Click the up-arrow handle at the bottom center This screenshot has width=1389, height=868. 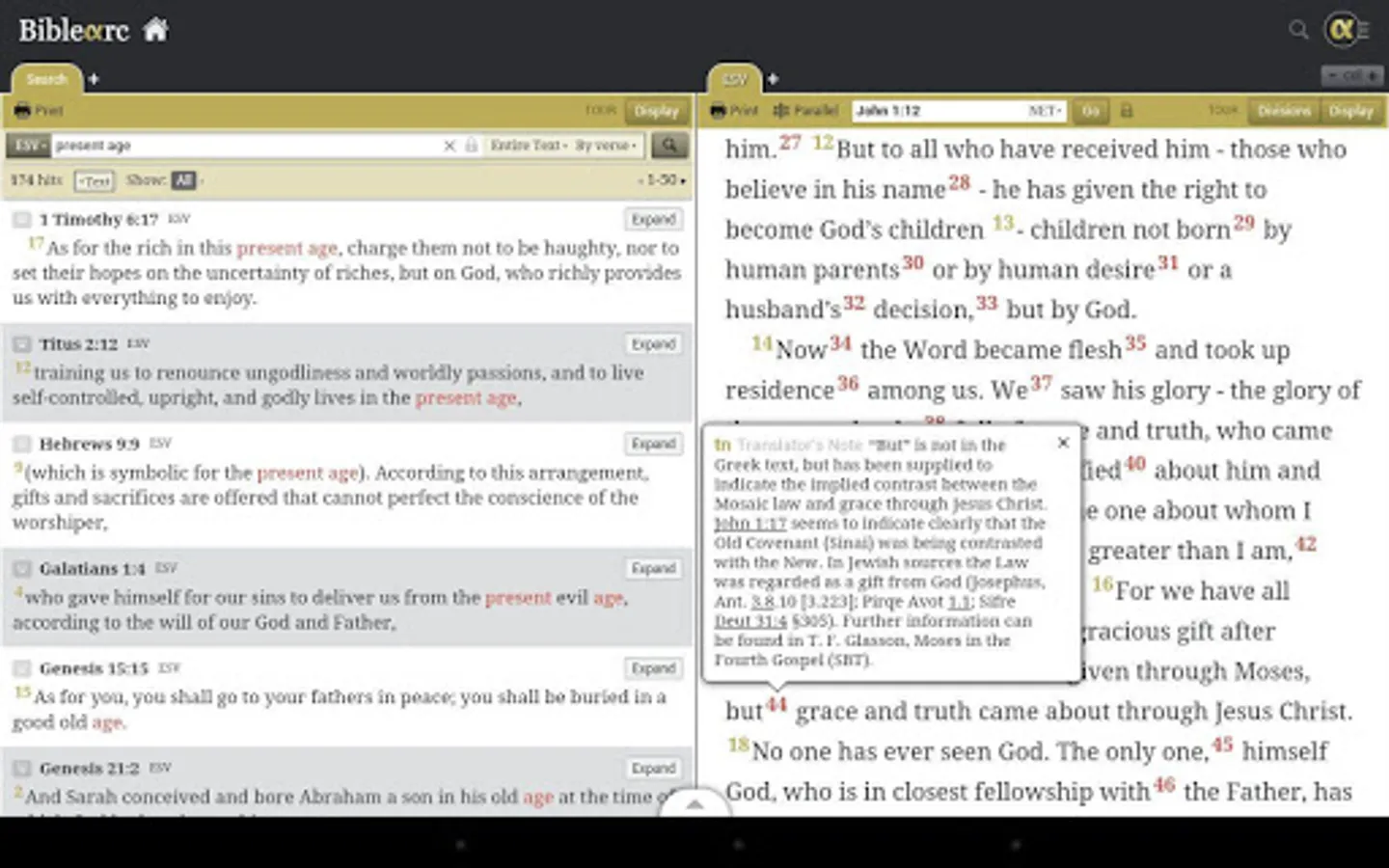coord(694,803)
